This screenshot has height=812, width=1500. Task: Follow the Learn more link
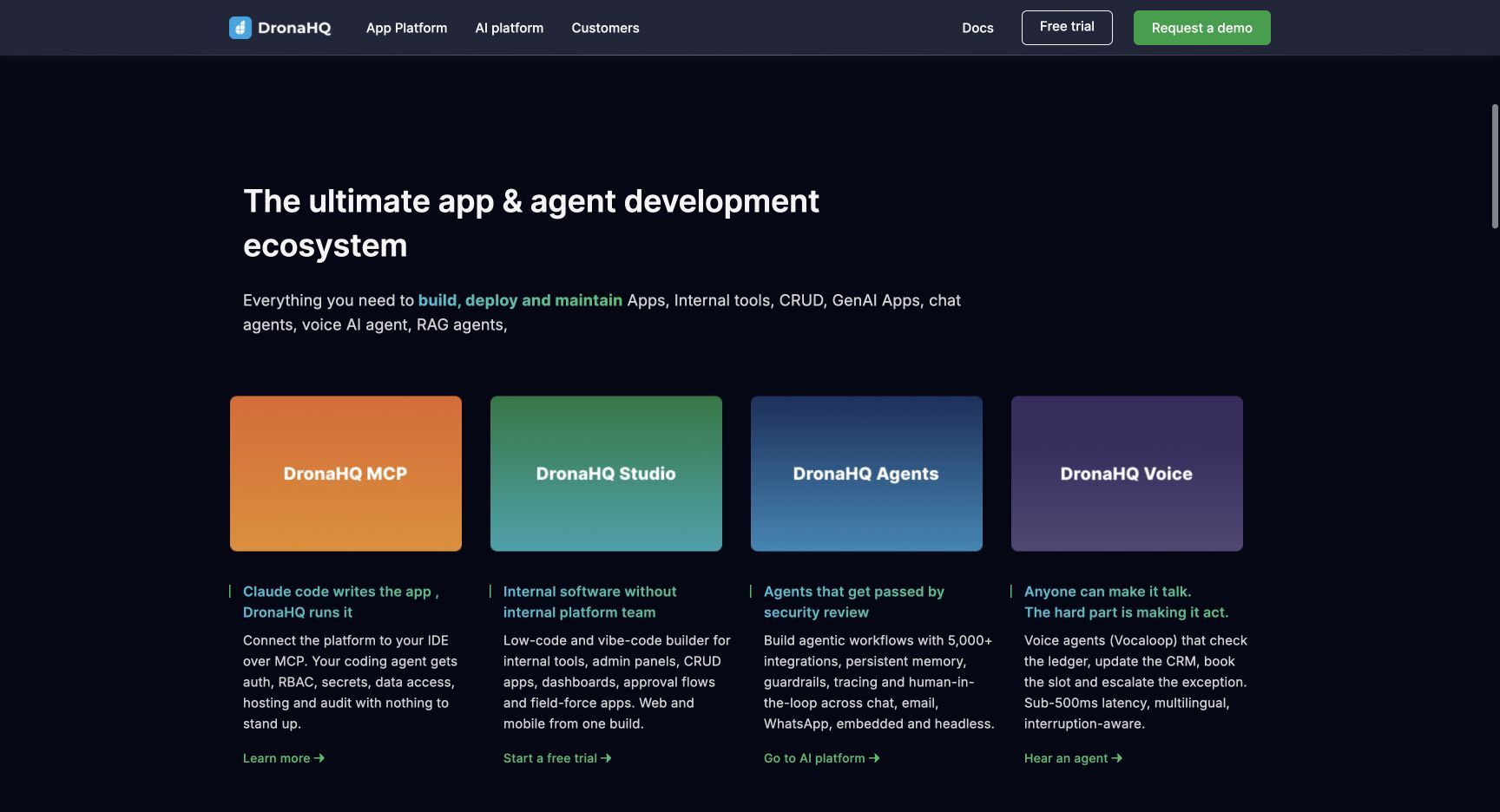coord(284,758)
